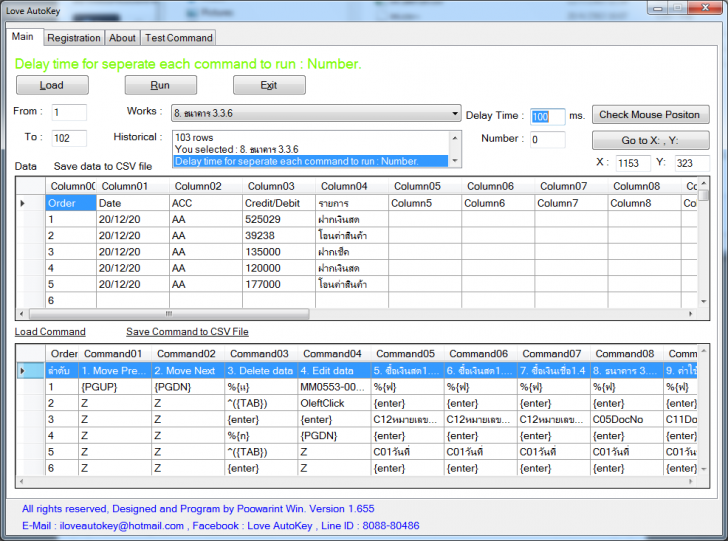Screen dimensions: 728x541
Task: Click Check Mouse Position button
Action: click(651, 114)
